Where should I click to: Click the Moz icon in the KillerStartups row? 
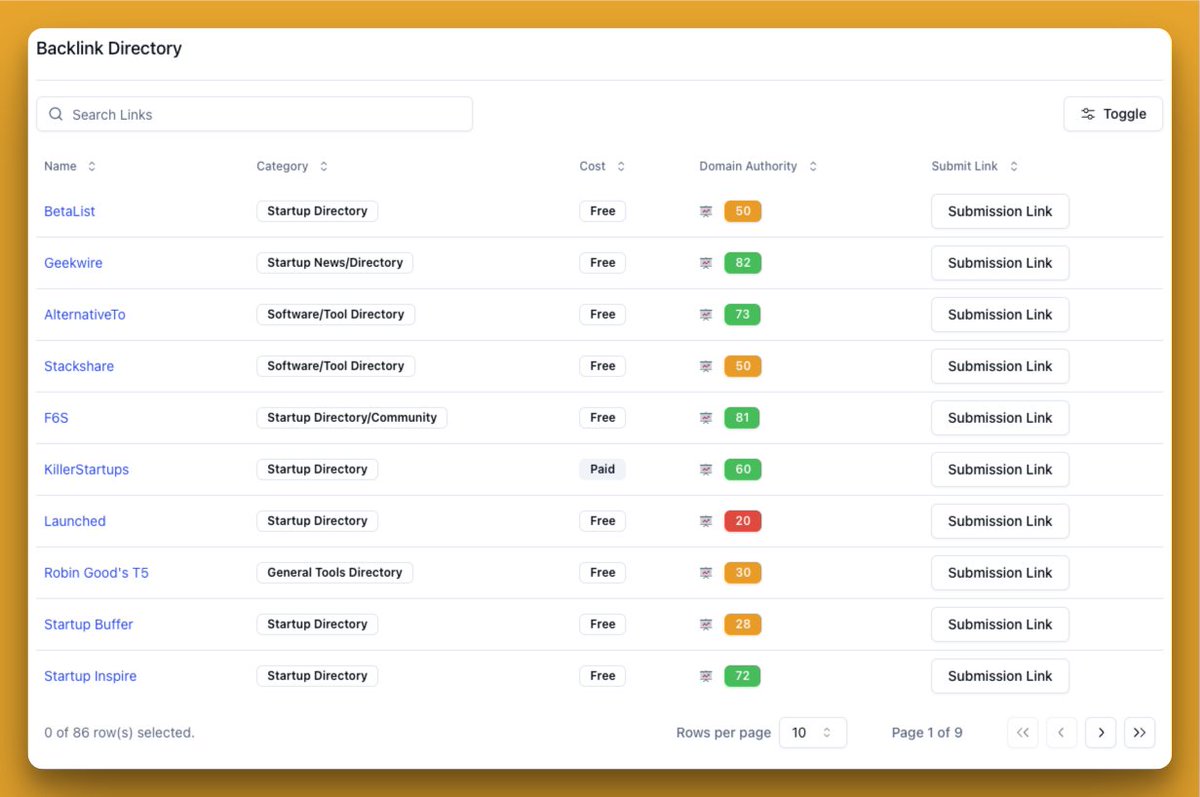point(706,469)
